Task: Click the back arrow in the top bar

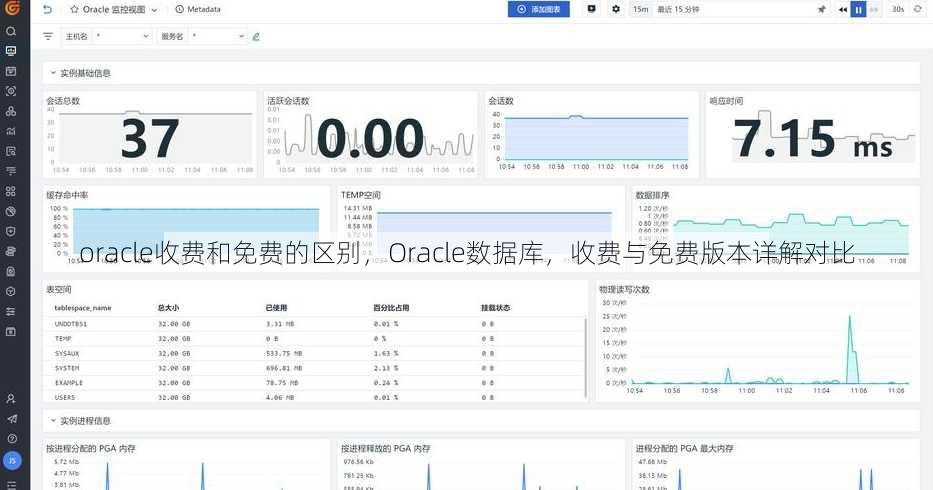Action: [x=48, y=10]
